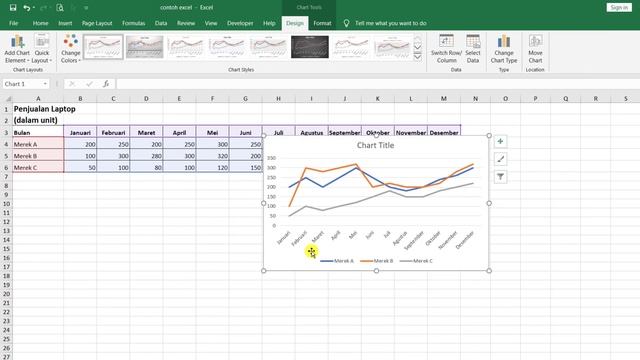Viewport: 640px width, 360px height.
Task: Switch to the Insert tab
Action: [x=65, y=23]
